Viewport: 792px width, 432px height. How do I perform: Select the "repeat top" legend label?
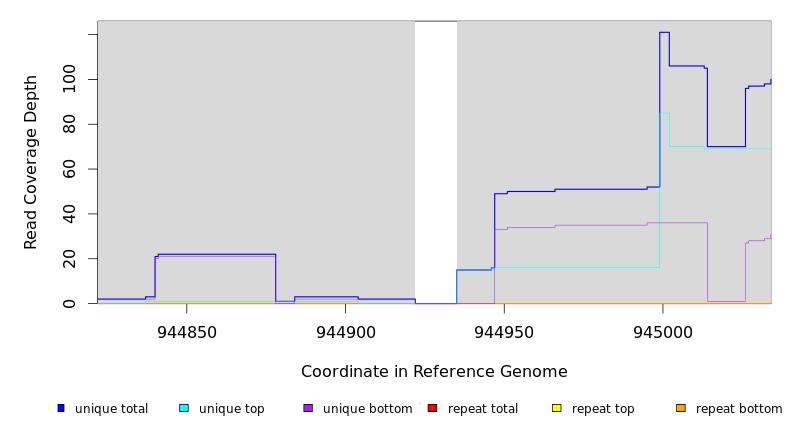[x=604, y=409]
